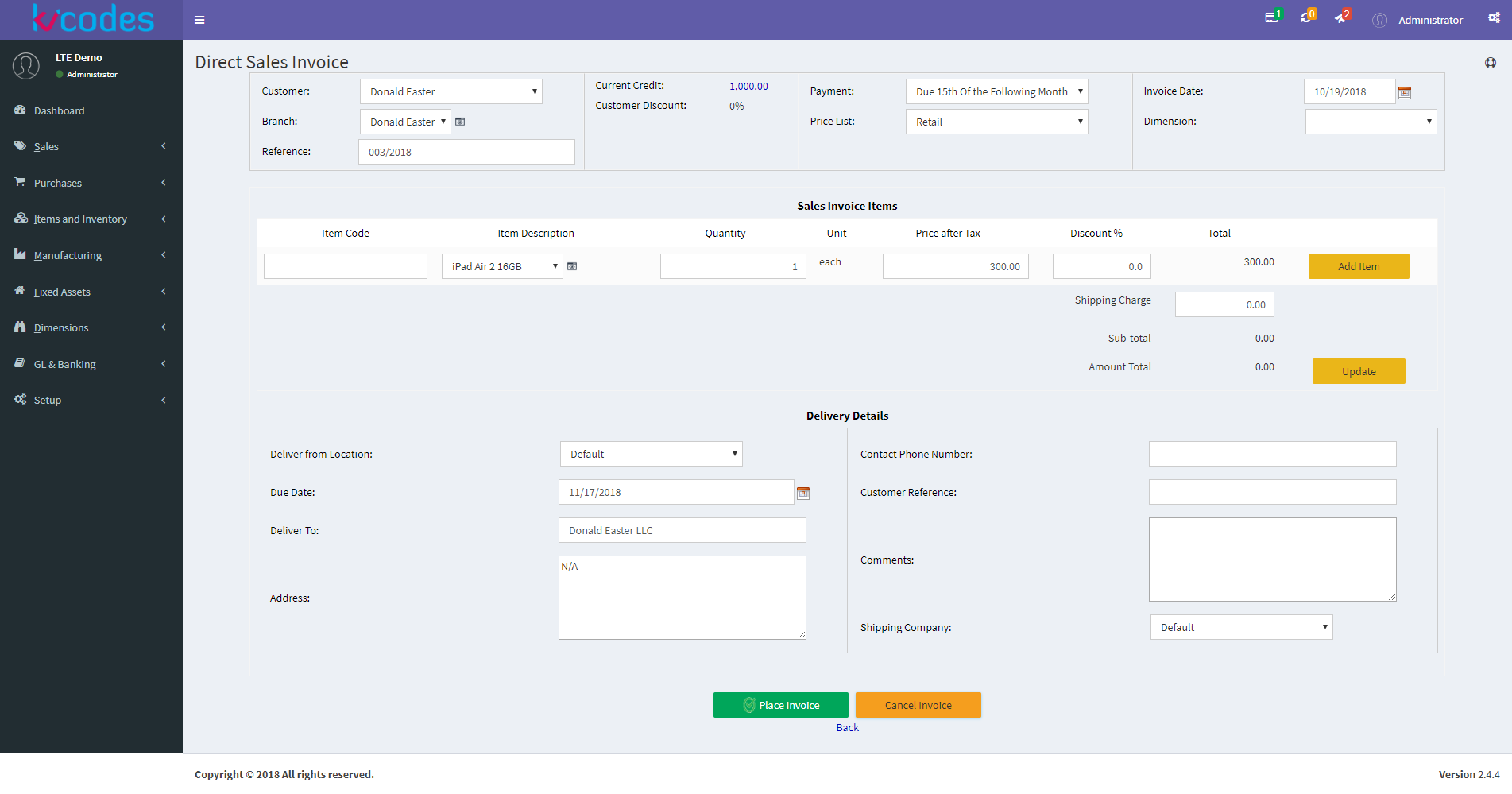
Task: Expand the GL & Banking sidebar menu
Action: 91,365
